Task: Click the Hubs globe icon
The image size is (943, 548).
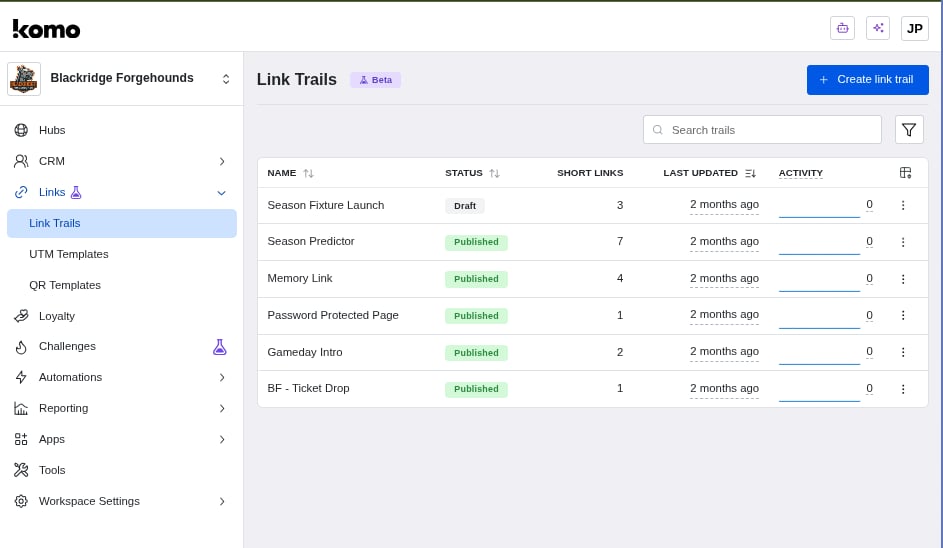Action: (21, 130)
